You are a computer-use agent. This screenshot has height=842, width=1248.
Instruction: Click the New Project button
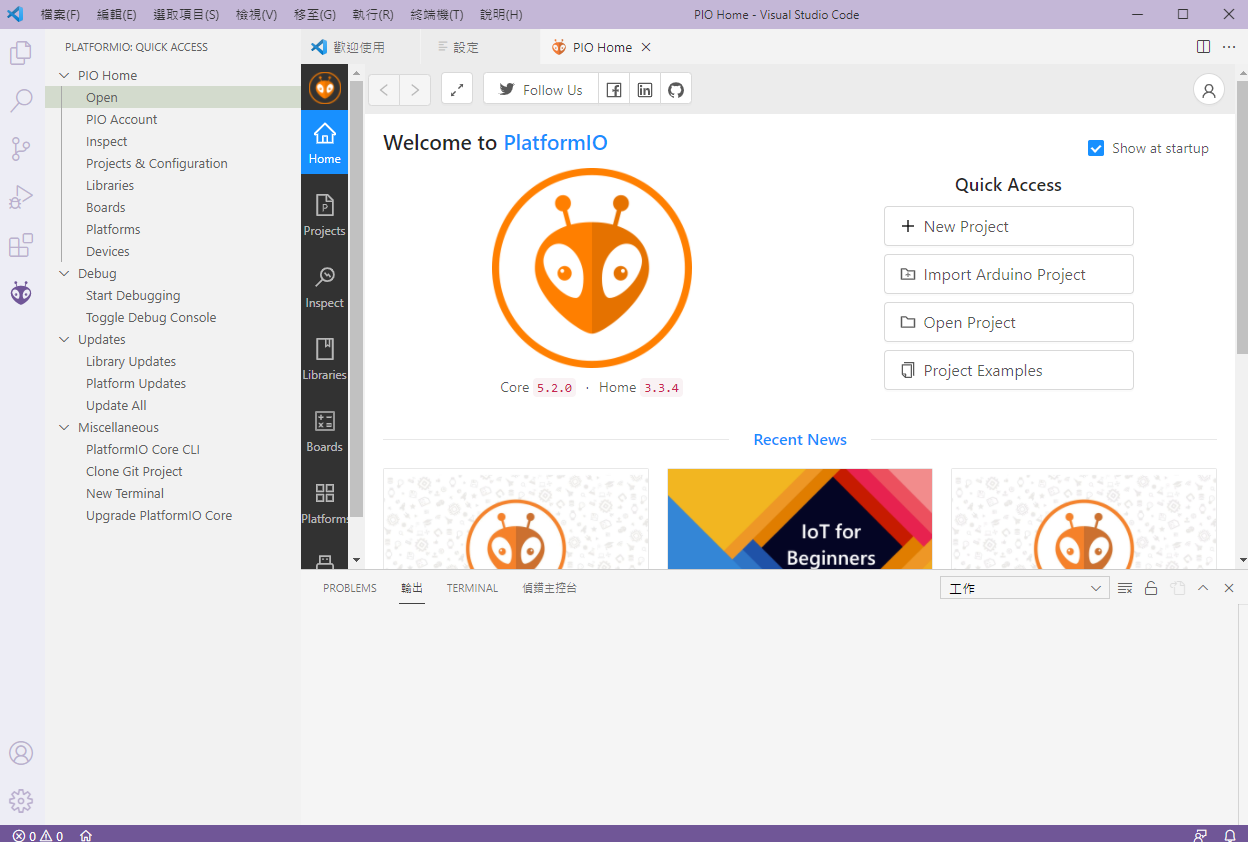click(x=1008, y=226)
